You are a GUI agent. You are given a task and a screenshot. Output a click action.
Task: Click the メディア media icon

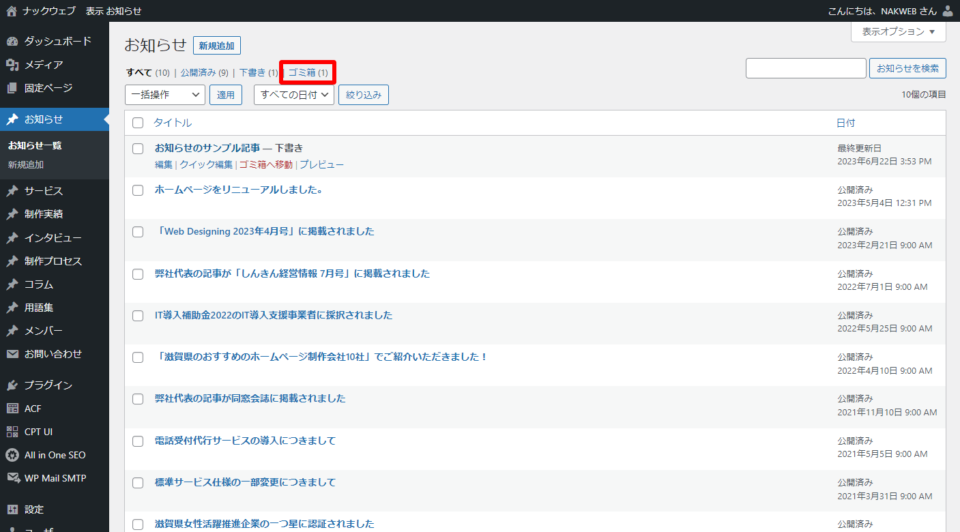pos(12,64)
